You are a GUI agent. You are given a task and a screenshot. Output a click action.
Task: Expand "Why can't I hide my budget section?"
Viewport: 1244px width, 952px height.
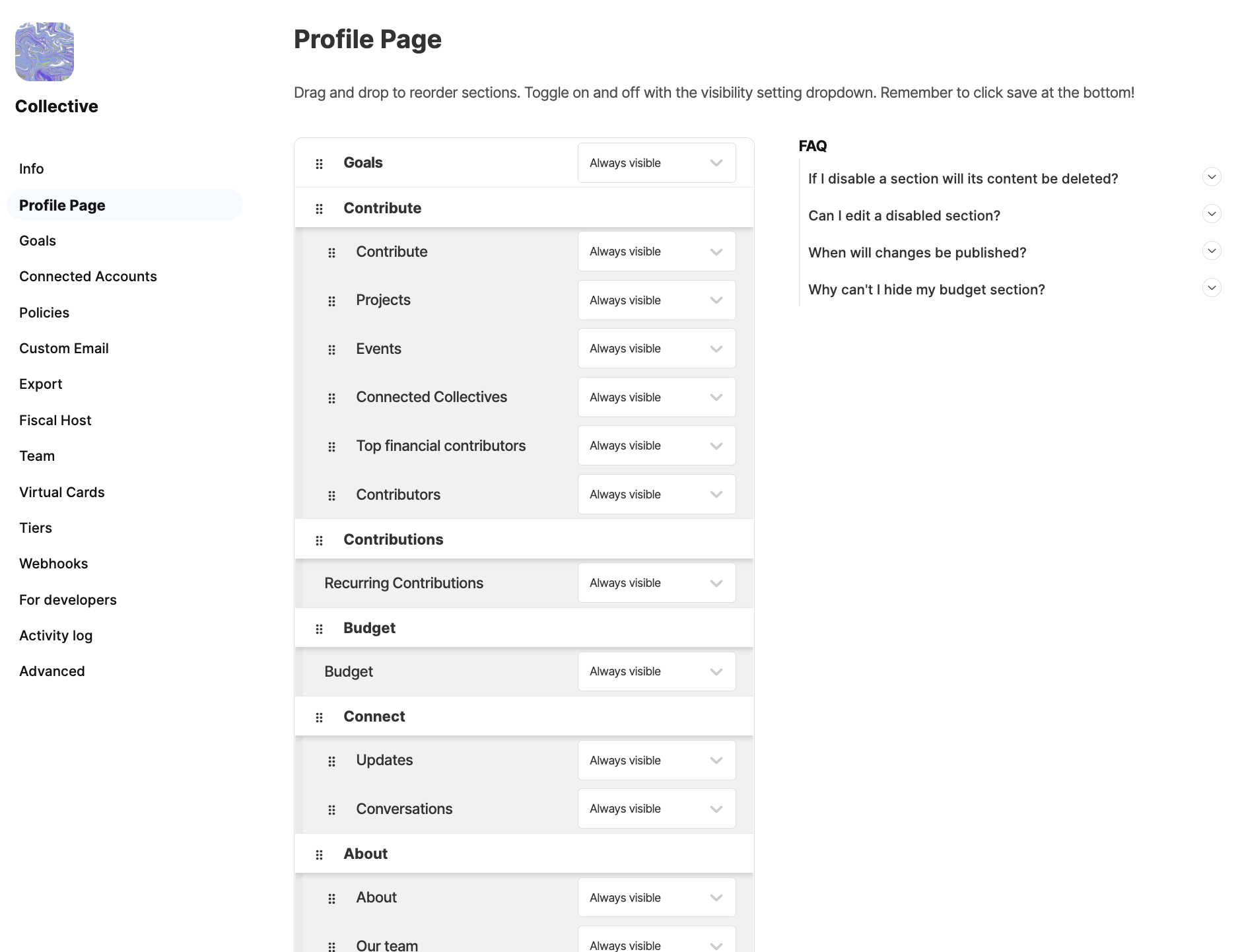tap(1212, 288)
